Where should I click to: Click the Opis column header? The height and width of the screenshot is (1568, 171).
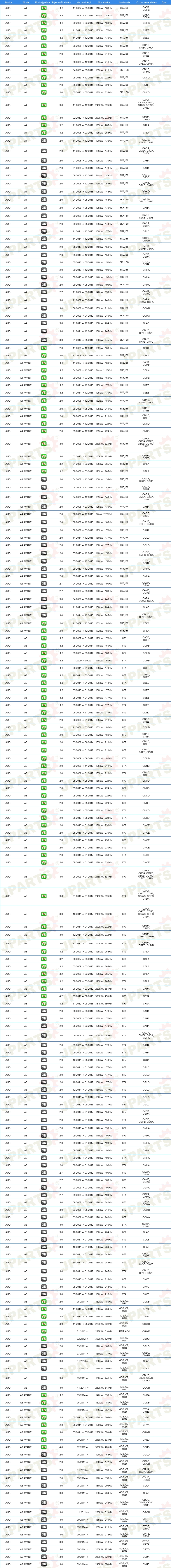(x=164, y=2)
